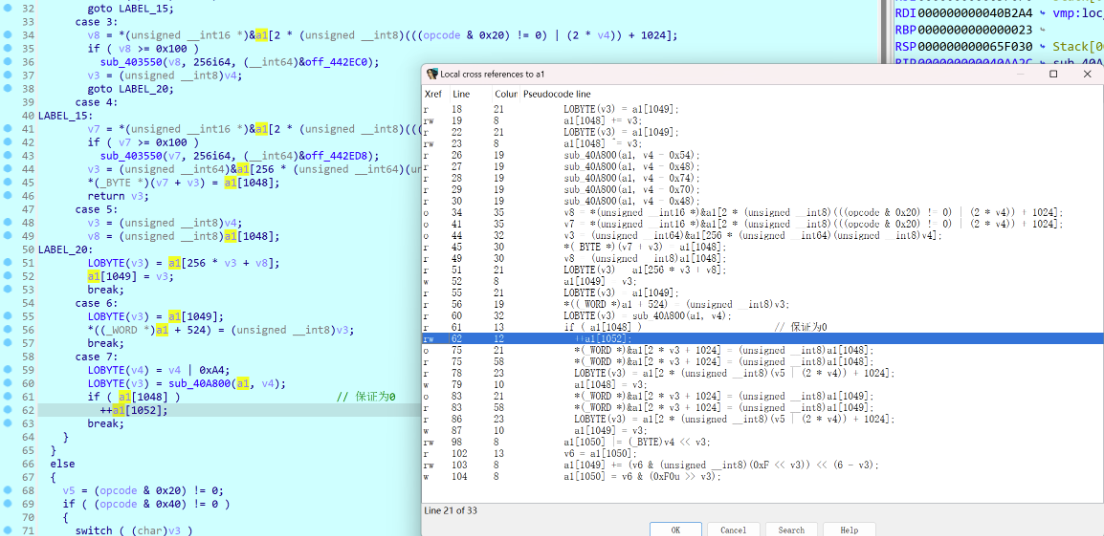Click the Xref type column header
The height and width of the screenshot is (536, 1104).
click(x=433, y=93)
